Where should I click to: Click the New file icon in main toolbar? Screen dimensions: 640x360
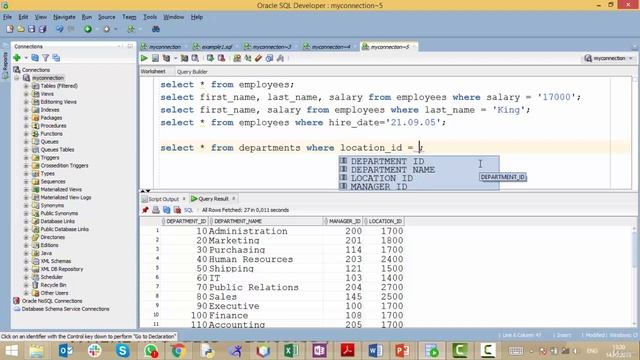coord(10,29)
